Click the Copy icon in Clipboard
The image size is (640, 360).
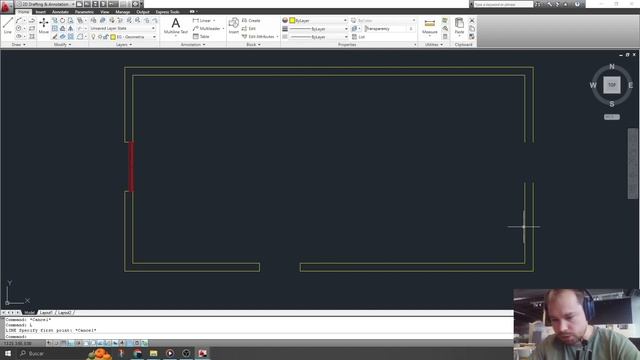(x=472, y=29)
